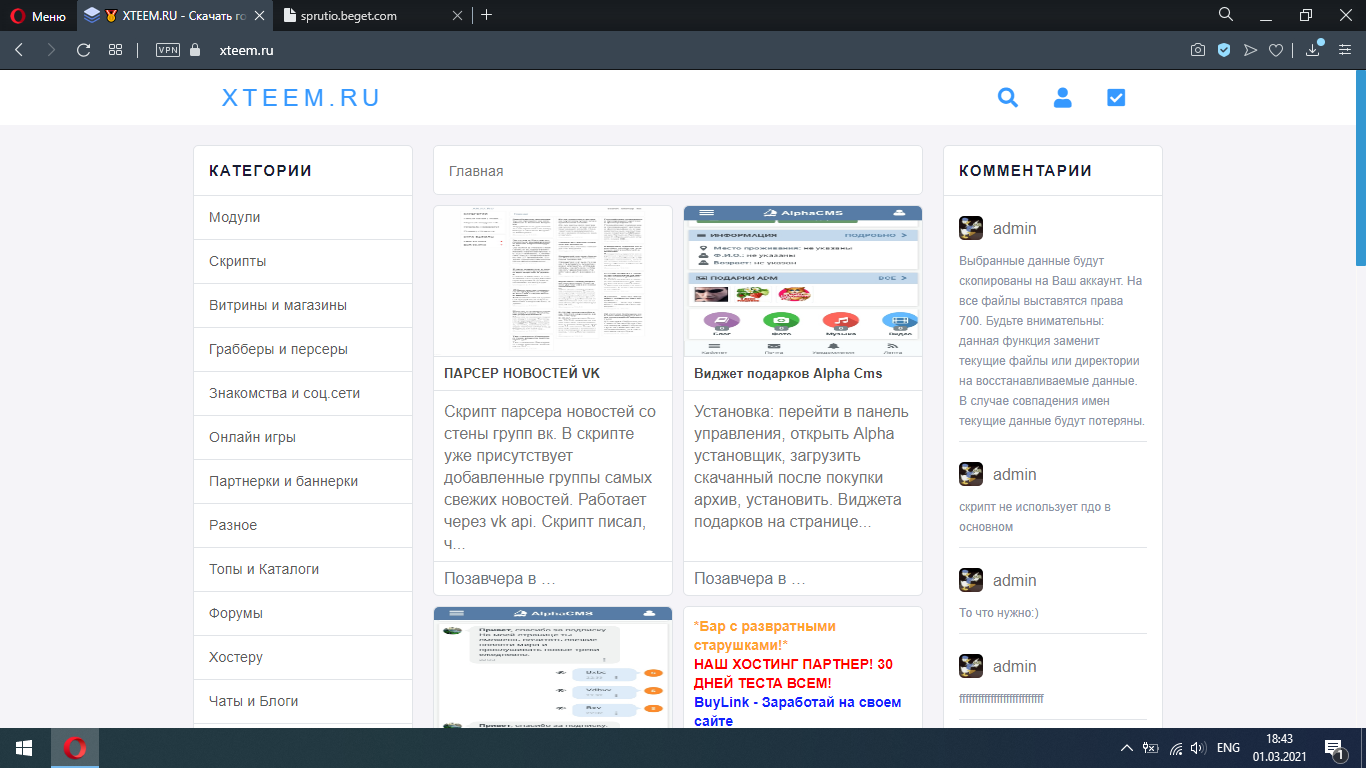Open the Скрипты category
The height and width of the screenshot is (768, 1366).
pyautogui.click(x=303, y=261)
